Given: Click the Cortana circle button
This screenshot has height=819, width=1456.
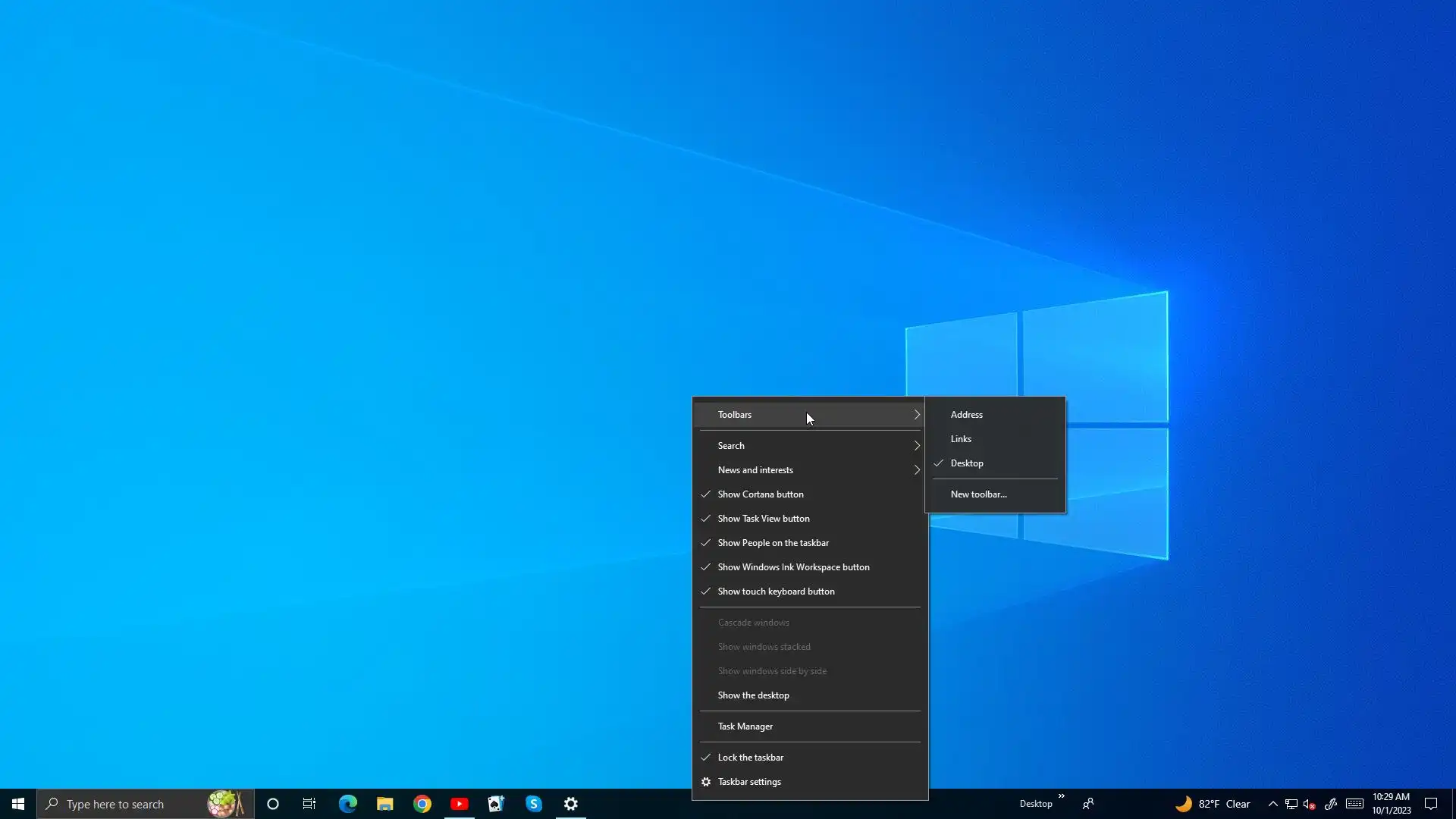Looking at the screenshot, I should 273,804.
